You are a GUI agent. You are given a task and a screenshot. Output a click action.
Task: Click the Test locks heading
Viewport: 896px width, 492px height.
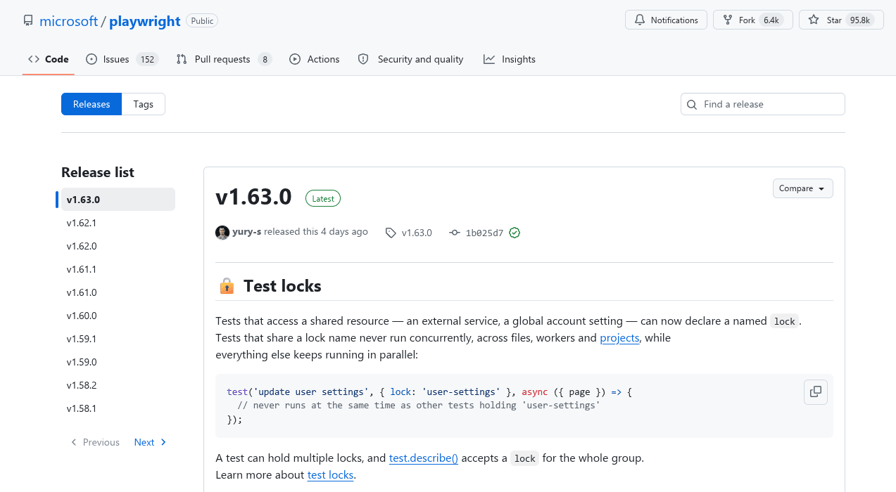pos(282,286)
